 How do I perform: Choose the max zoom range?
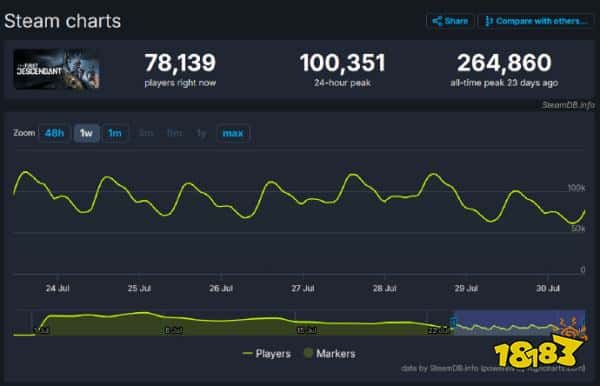(x=233, y=133)
